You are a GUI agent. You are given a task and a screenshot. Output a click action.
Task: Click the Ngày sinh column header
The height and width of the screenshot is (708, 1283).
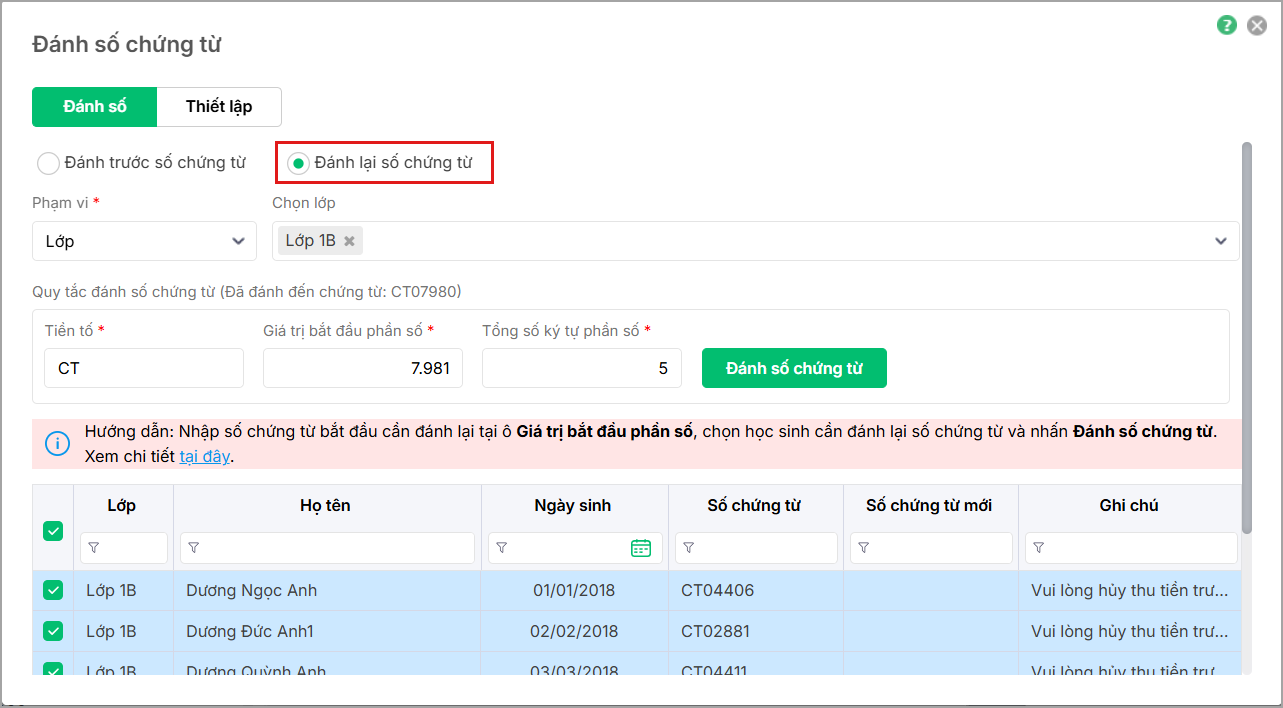click(x=573, y=506)
